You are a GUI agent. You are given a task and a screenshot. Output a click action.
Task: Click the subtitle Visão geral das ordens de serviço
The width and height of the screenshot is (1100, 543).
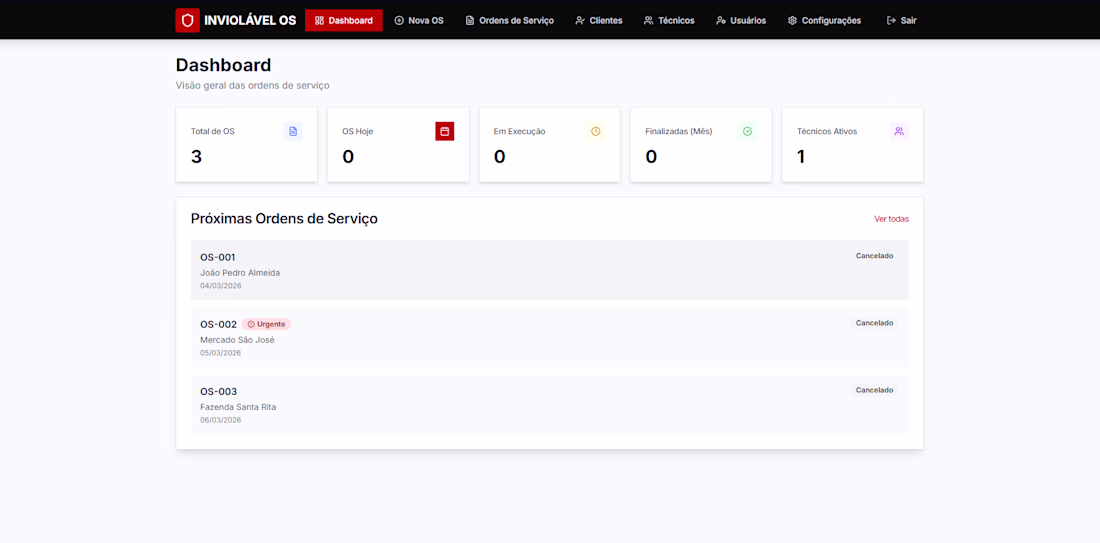[253, 86]
